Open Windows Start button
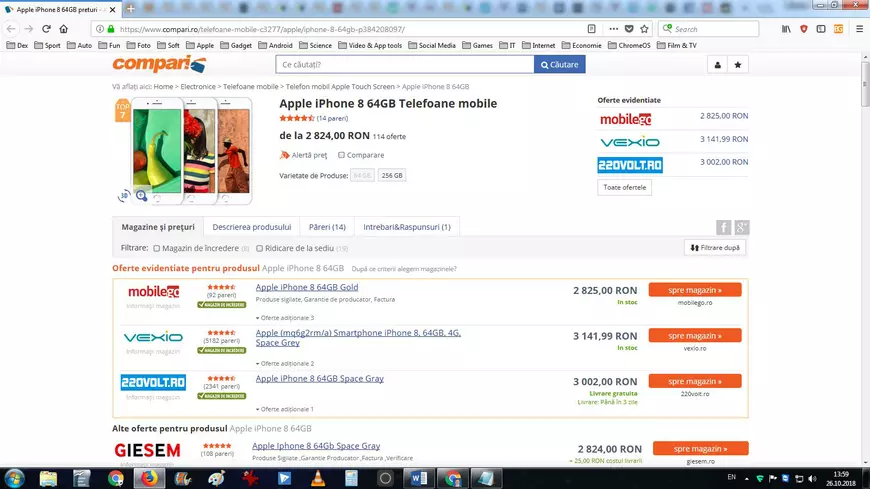Image resolution: width=870 pixels, height=489 pixels. 14,478
